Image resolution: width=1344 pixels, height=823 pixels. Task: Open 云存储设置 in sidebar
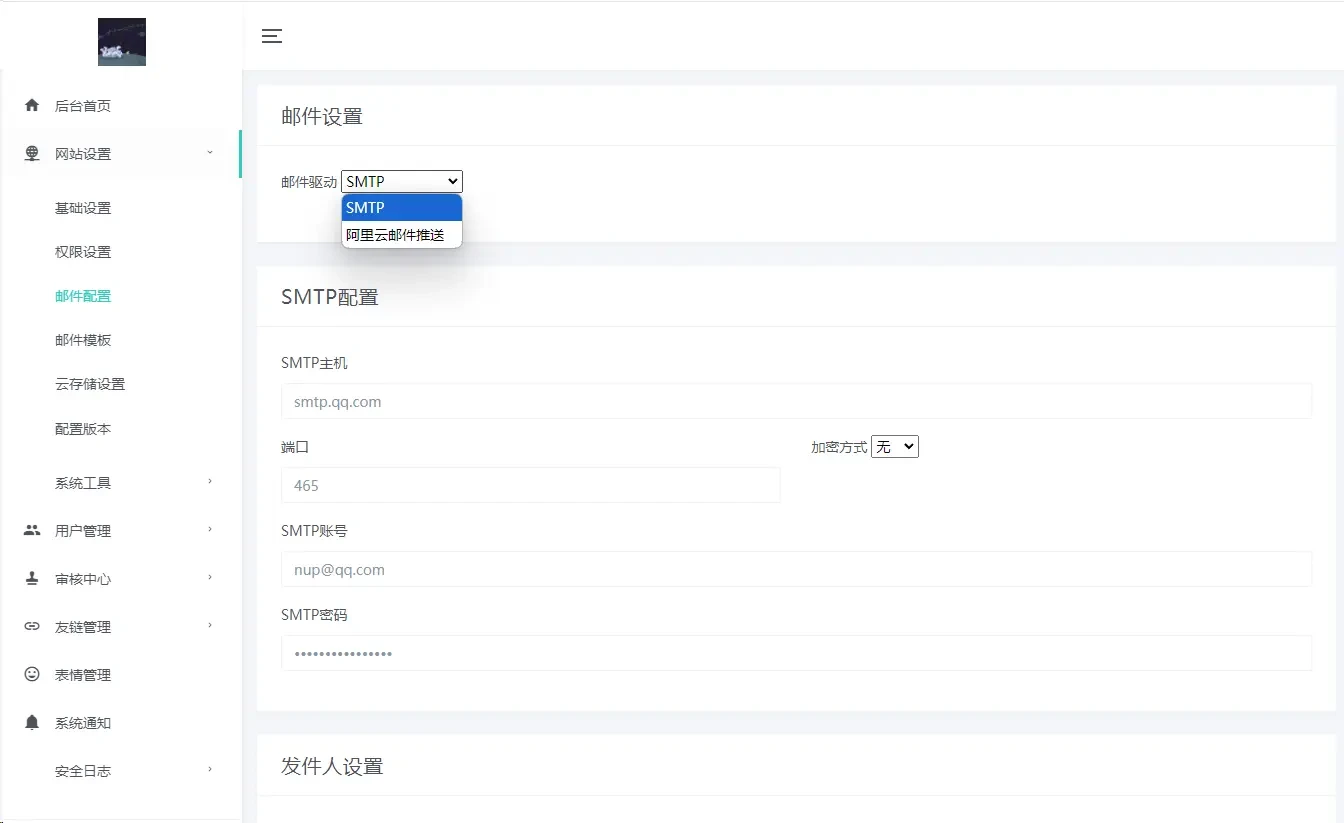[x=90, y=384]
